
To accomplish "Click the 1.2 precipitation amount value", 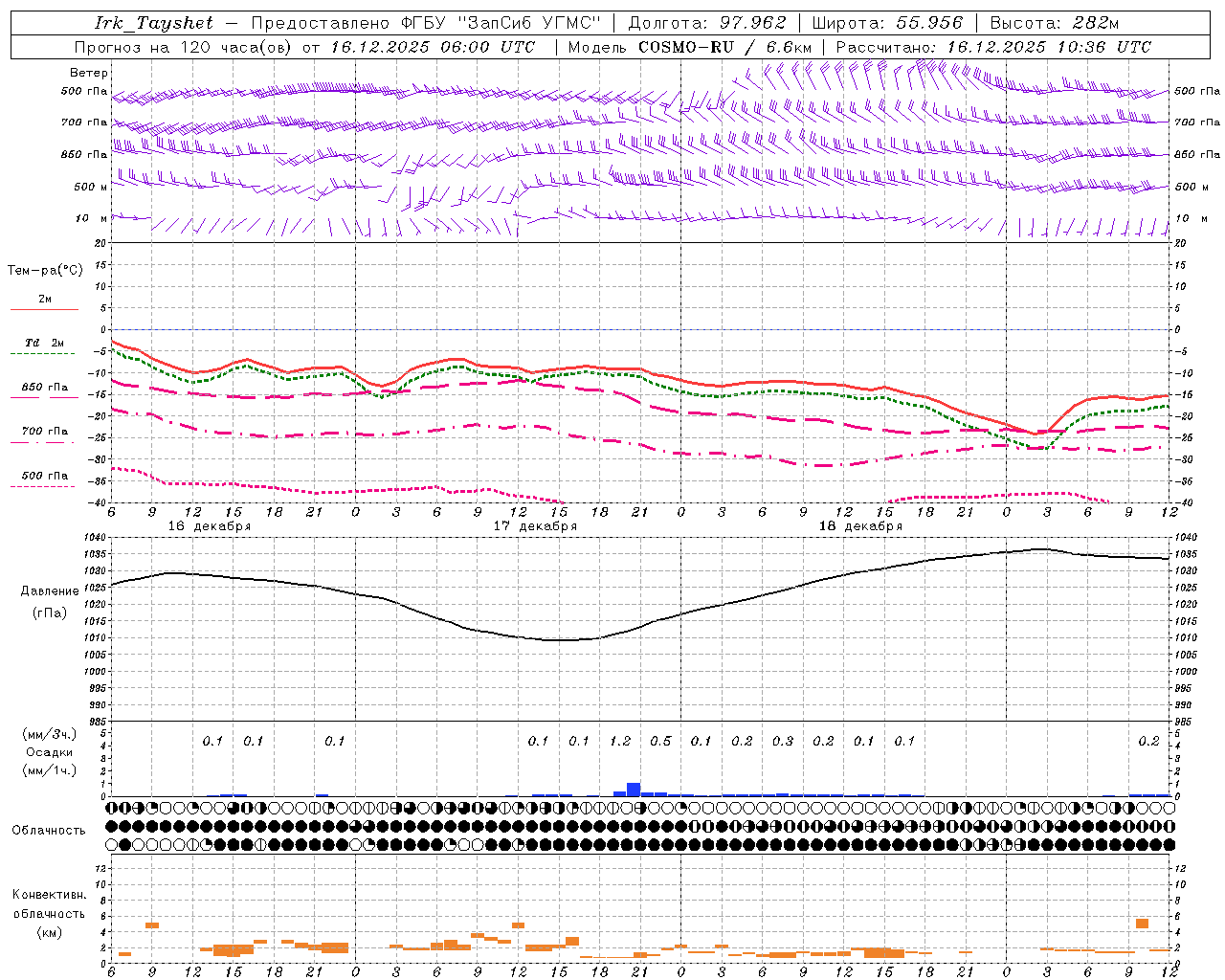I will point(619,741).
